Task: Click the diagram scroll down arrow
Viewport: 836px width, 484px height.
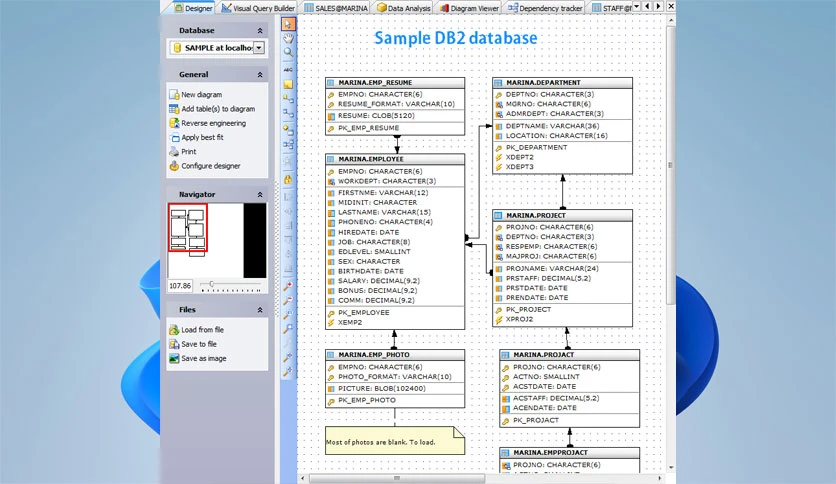Action: point(671,467)
